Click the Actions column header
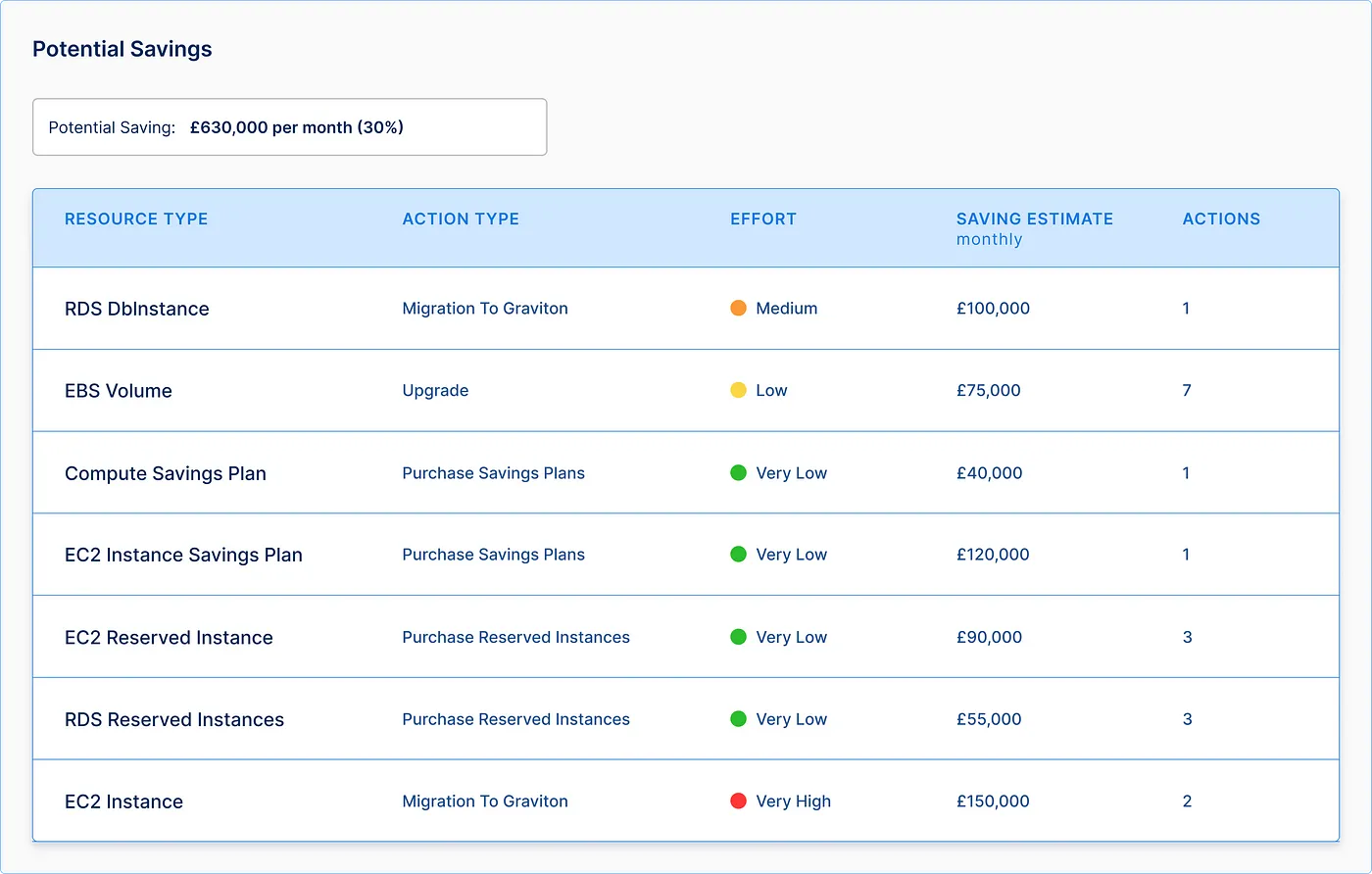The height and width of the screenshot is (874, 1372). pyautogui.click(x=1221, y=219)
